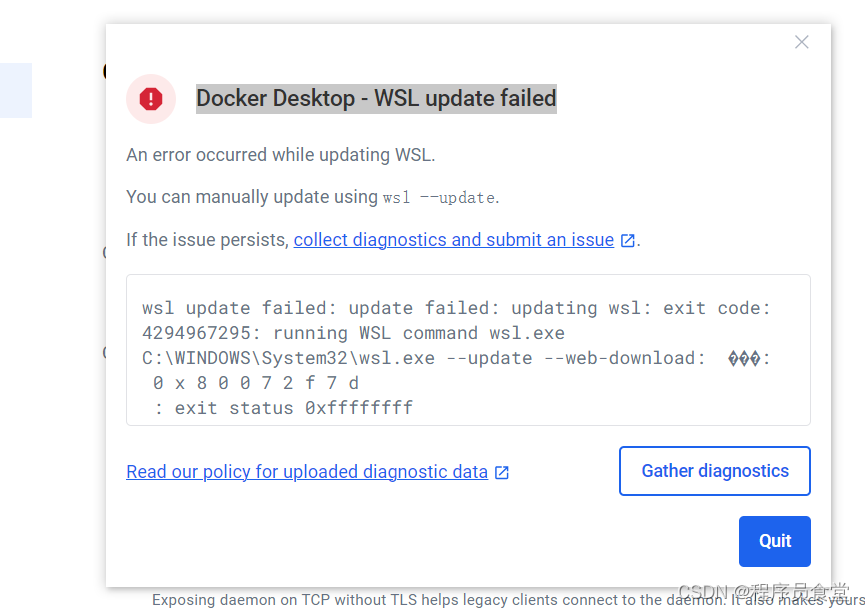Click the exit status 0xffffffff line
The height and width of the screenshot is (611, 865).
283,408
